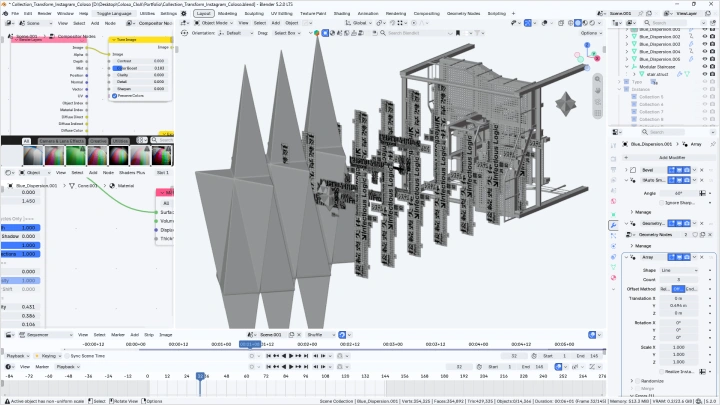Viewport: 720px width, 405px height.
Task: Open the Window menu
Action: click(65, 13)
